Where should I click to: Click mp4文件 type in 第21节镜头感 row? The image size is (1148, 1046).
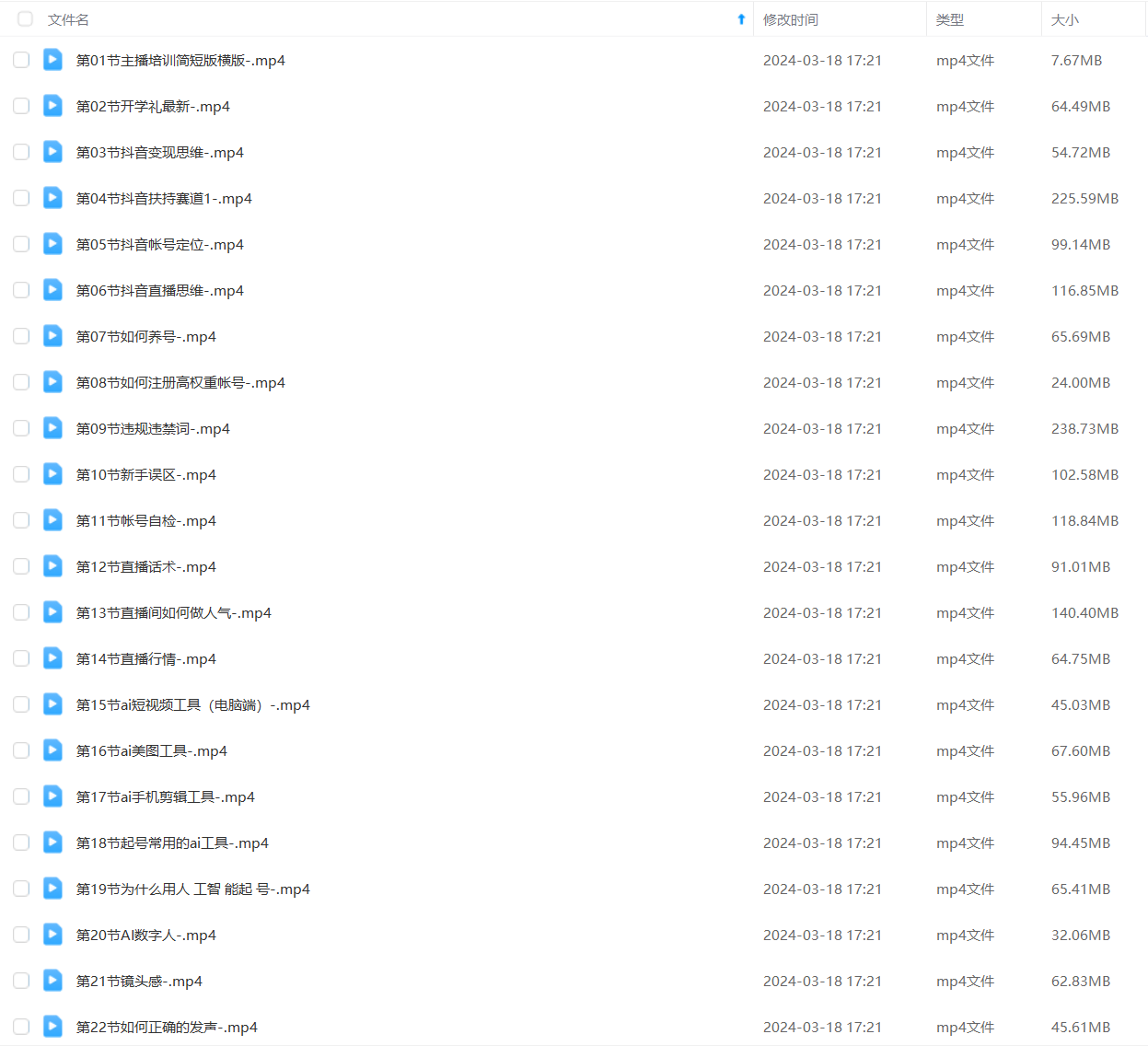[965, 982]
